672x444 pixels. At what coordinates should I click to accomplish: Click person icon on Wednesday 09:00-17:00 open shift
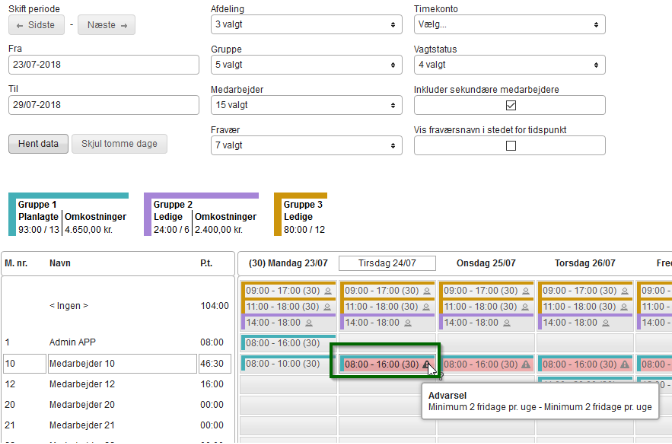(x=525, y=291)
